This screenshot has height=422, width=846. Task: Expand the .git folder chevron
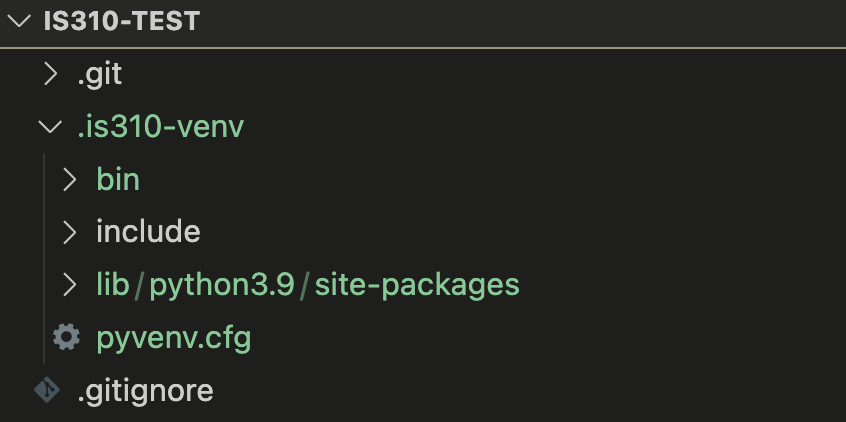tap(50, 74)
